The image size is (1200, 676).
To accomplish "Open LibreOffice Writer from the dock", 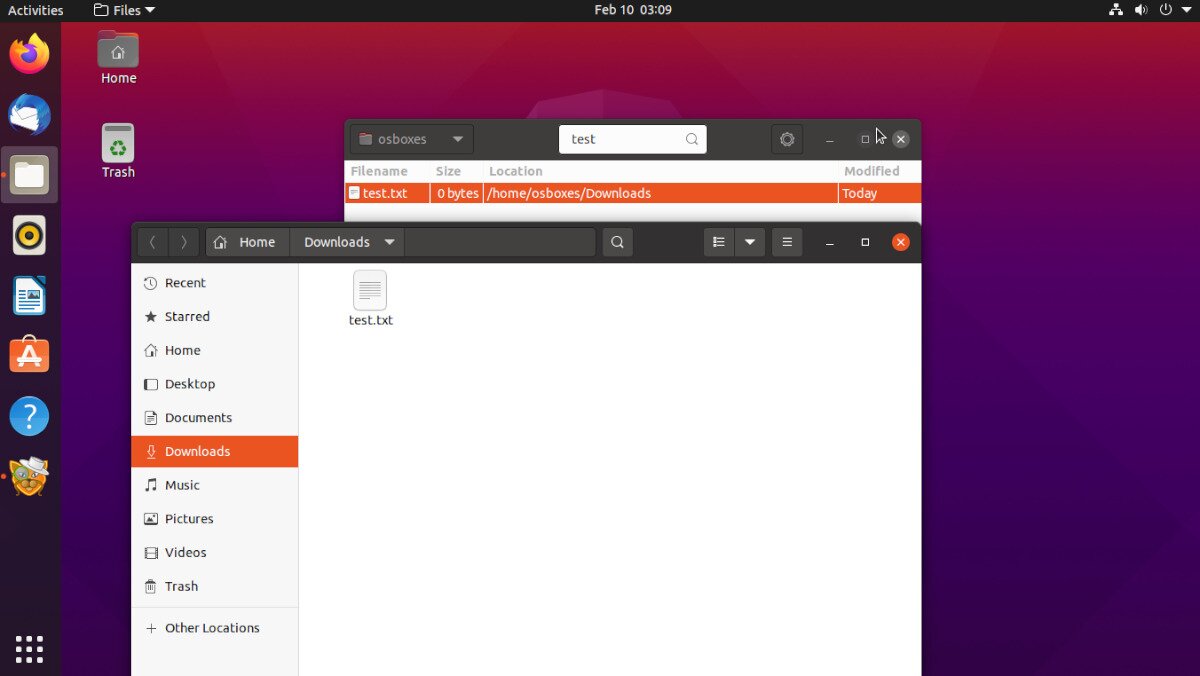I will pos(29,295).
